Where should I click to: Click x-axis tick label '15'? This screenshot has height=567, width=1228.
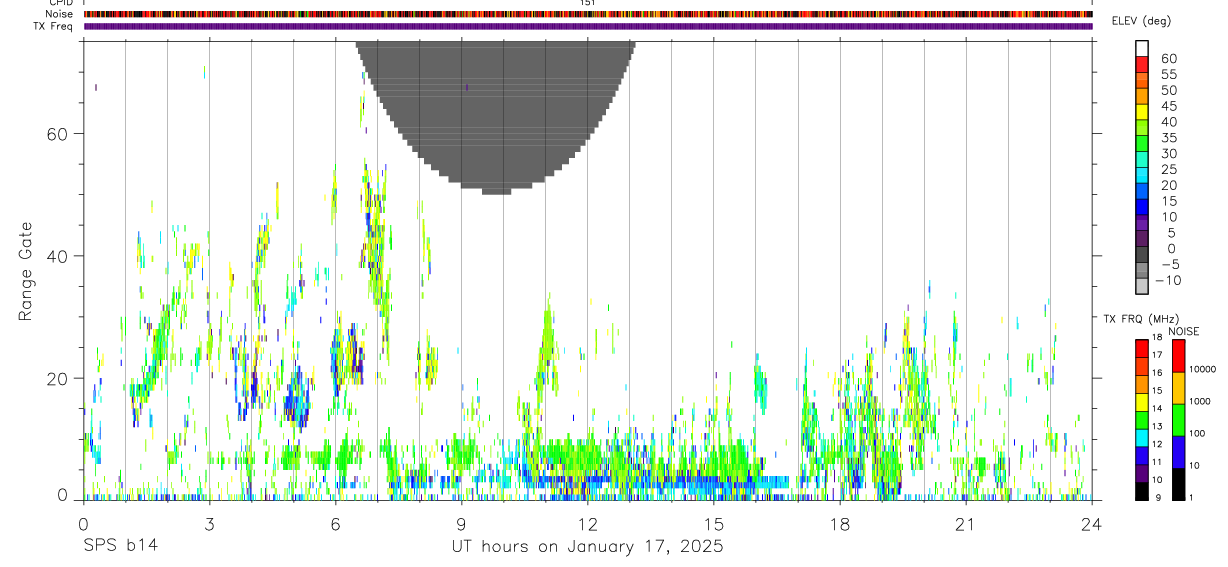[x=714, y=524]
